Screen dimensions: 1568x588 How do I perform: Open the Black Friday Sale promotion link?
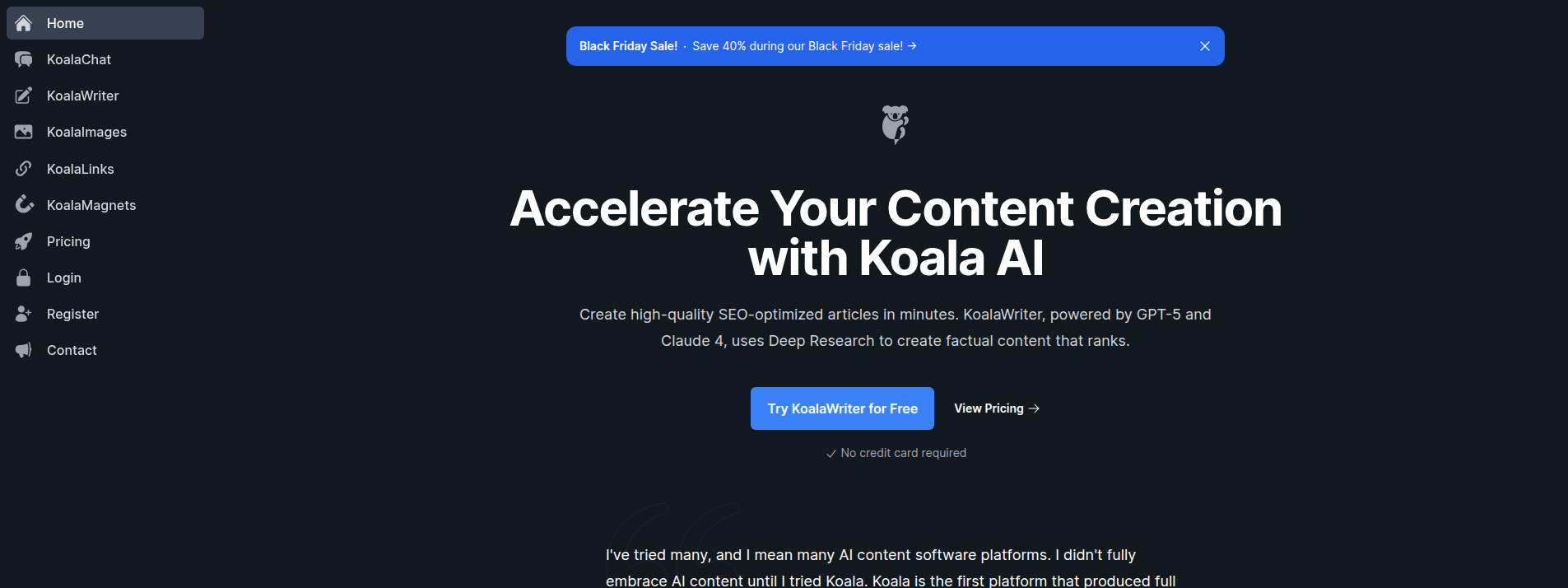746,46
